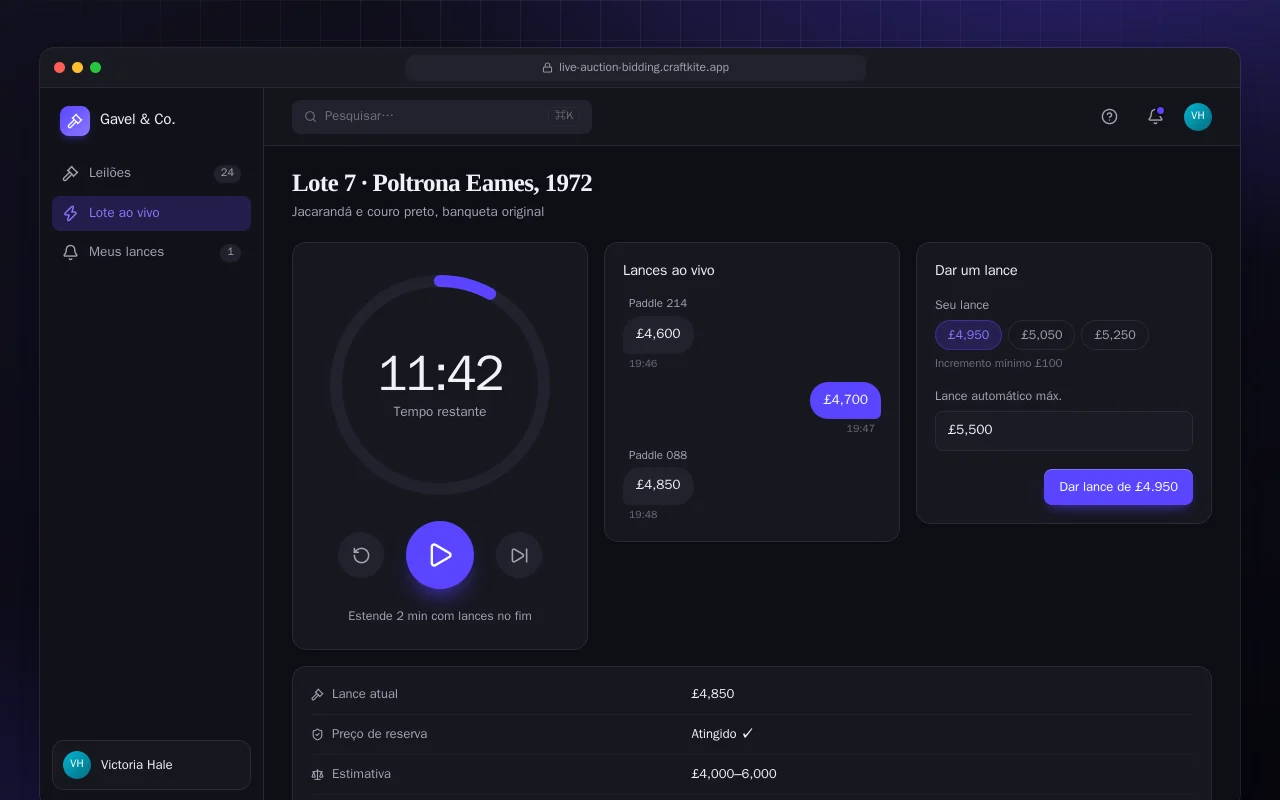The width and height of the screenshot is (1280, 800).
Task: Open Victoria Hale profile card
Action: click(x=151, y=765)
